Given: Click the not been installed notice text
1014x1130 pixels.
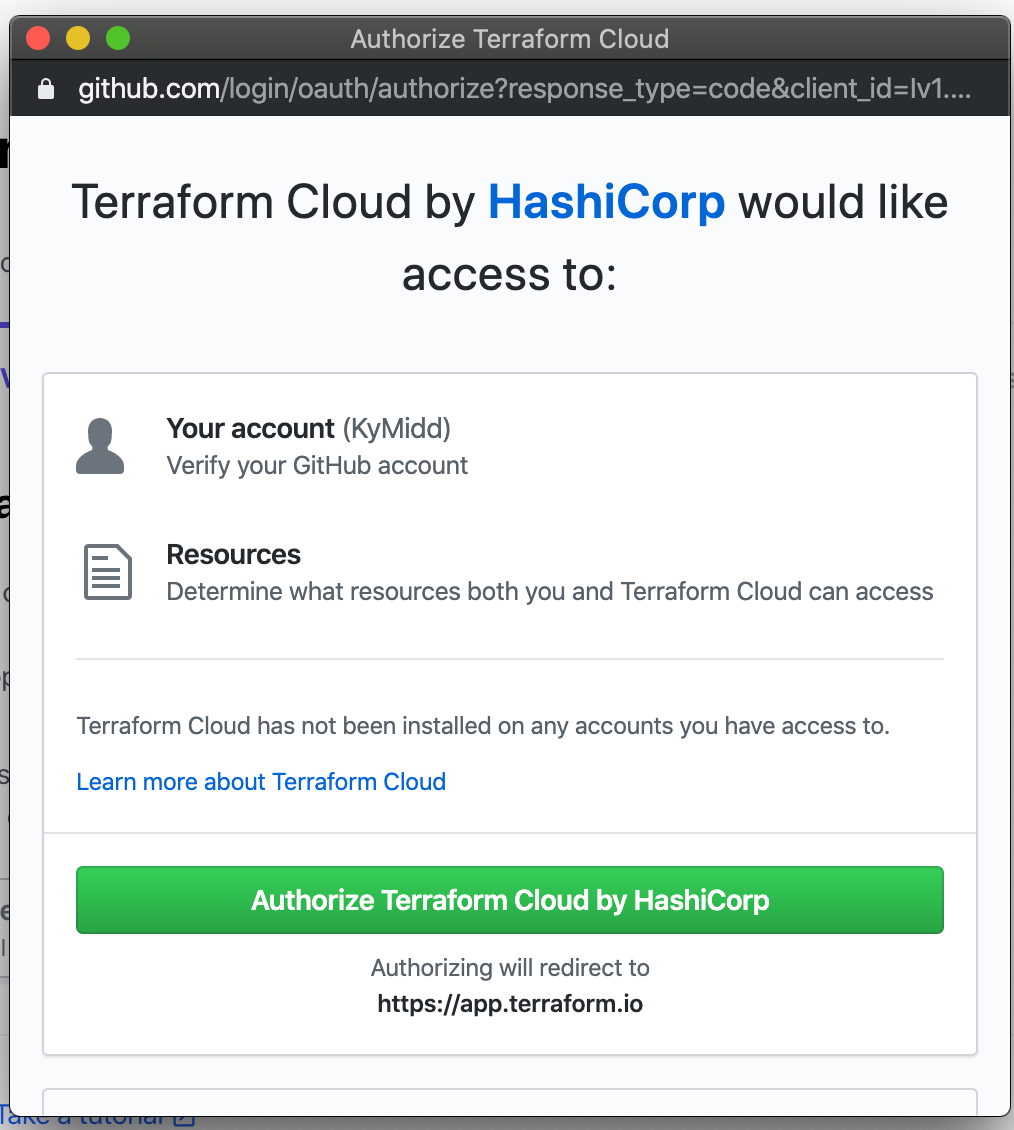Looking at the screenshot, I should tap(483, 725).
